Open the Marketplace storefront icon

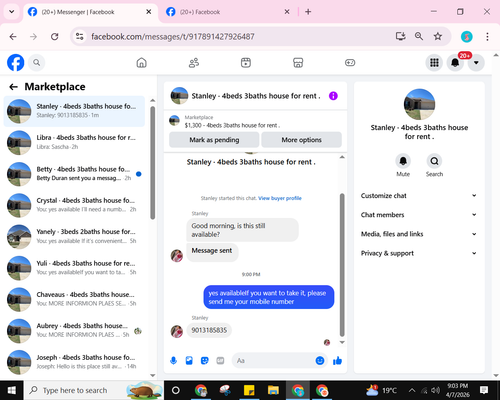[298, 63]
